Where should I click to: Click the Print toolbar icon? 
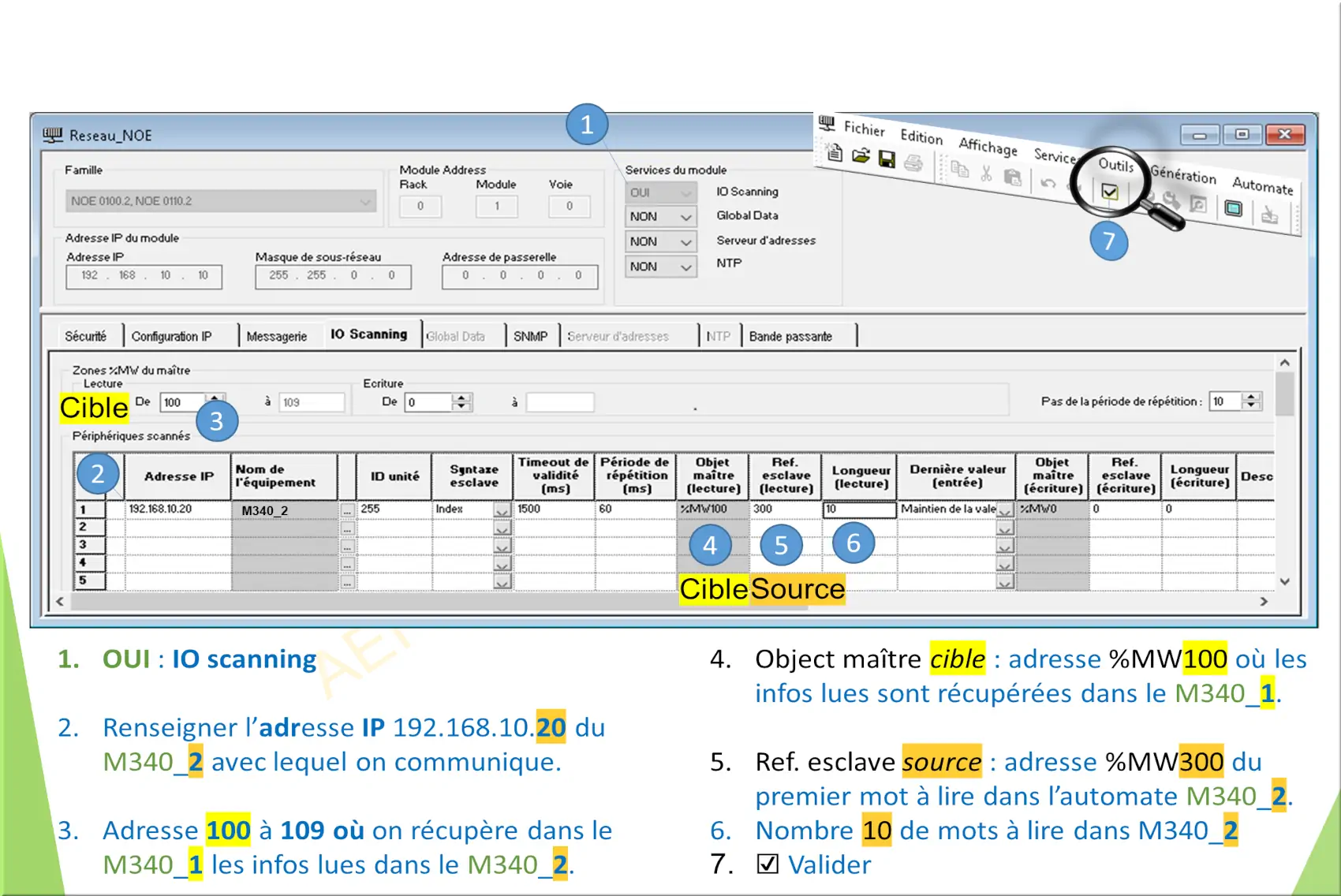(x=913, y=163)
